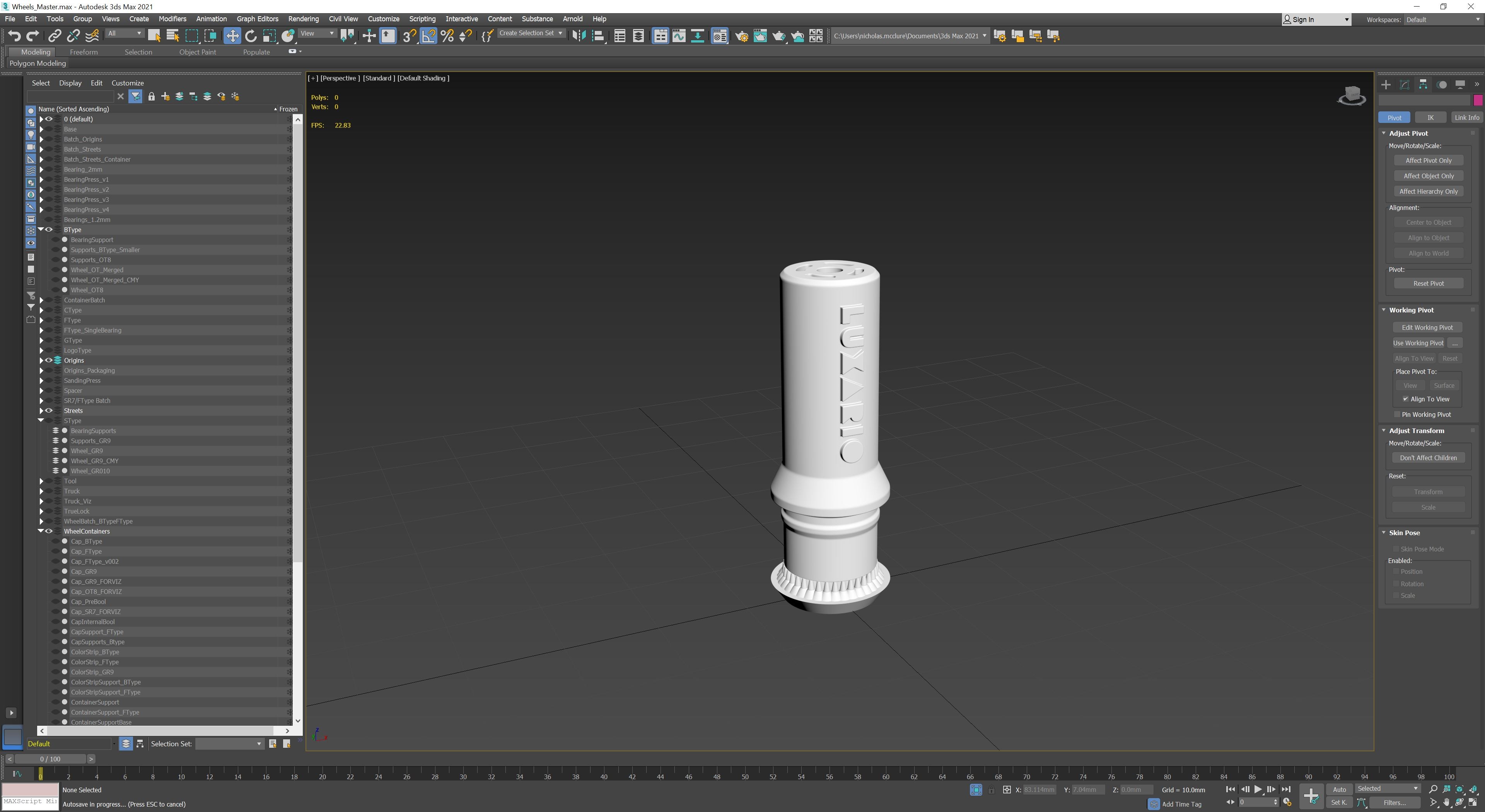Click the Render Production teapot icon
The image size is (1485, 812).
(779, 36)
